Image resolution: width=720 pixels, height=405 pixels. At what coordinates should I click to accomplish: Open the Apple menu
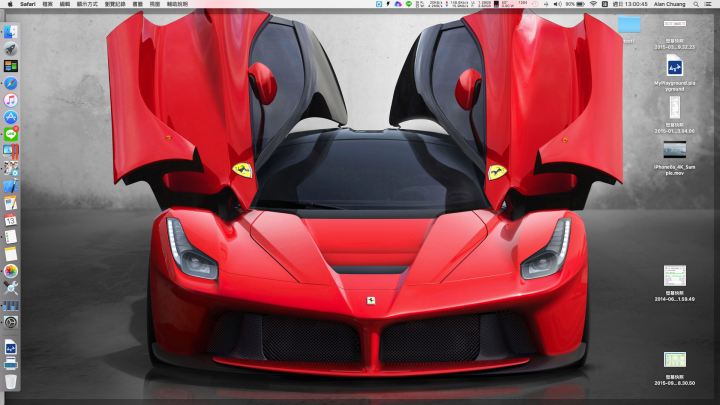[x=10, y=4]
